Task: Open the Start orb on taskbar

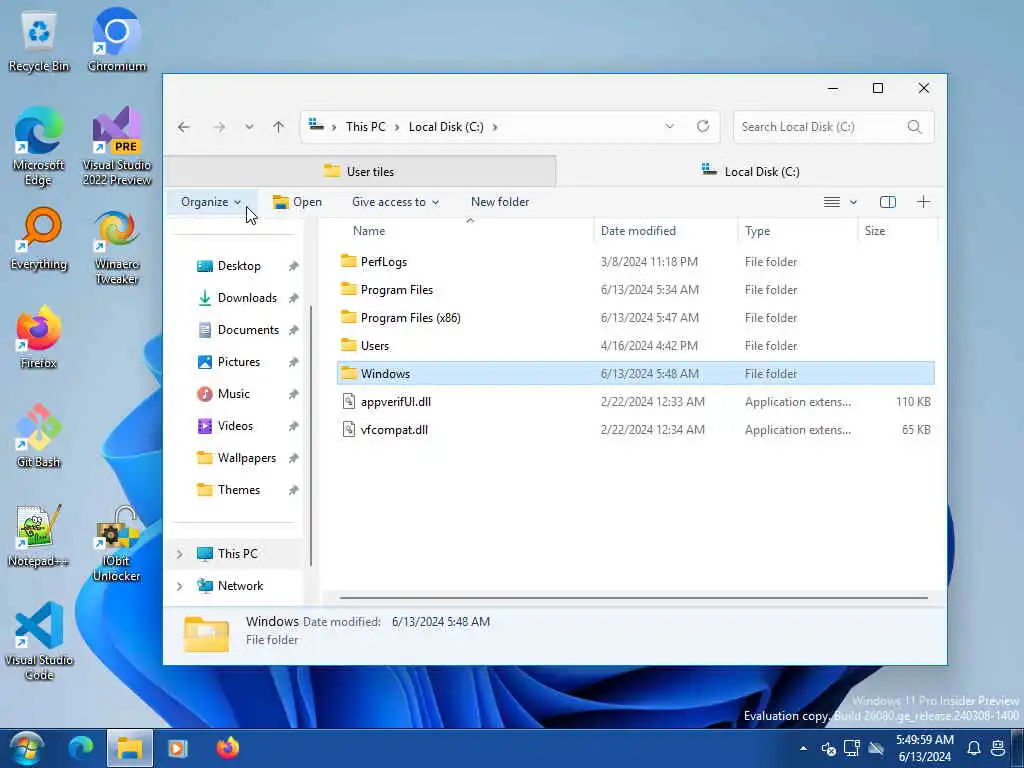Action: (x=26, y=748)
